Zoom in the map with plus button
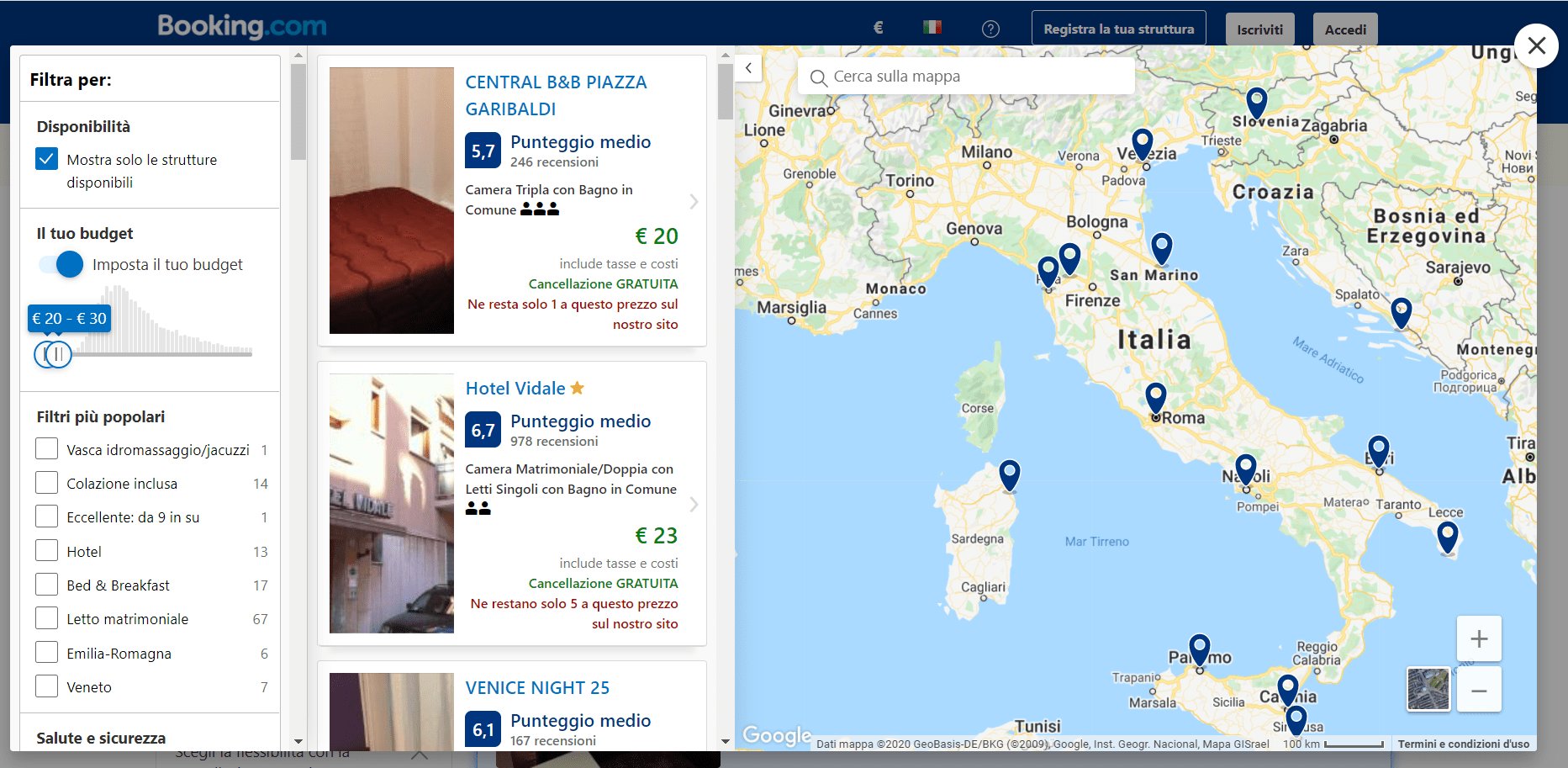This screenshot has height=768, width=1568. pyautogui.click(x=1479, y=638)
